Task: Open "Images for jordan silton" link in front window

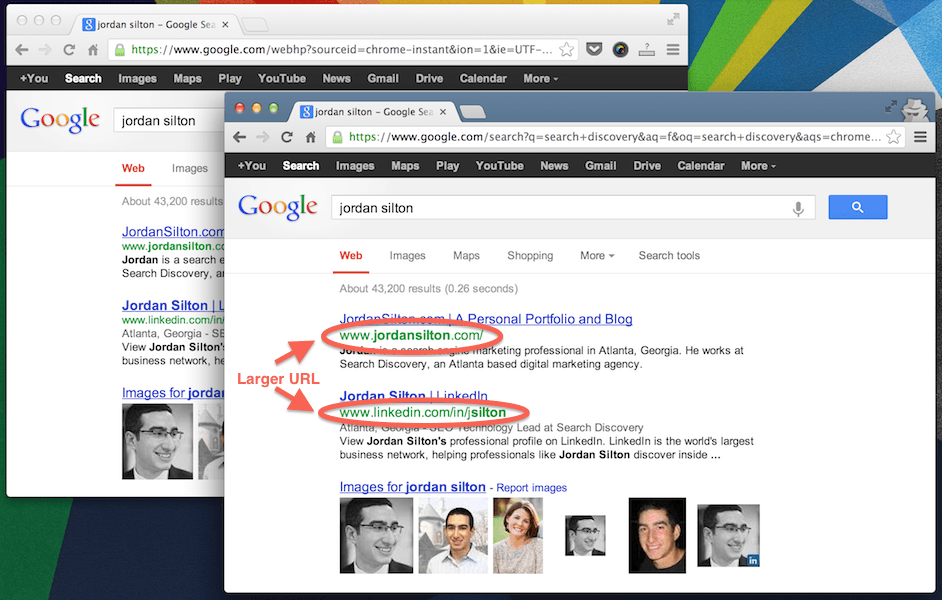Action: pos(412,487)
